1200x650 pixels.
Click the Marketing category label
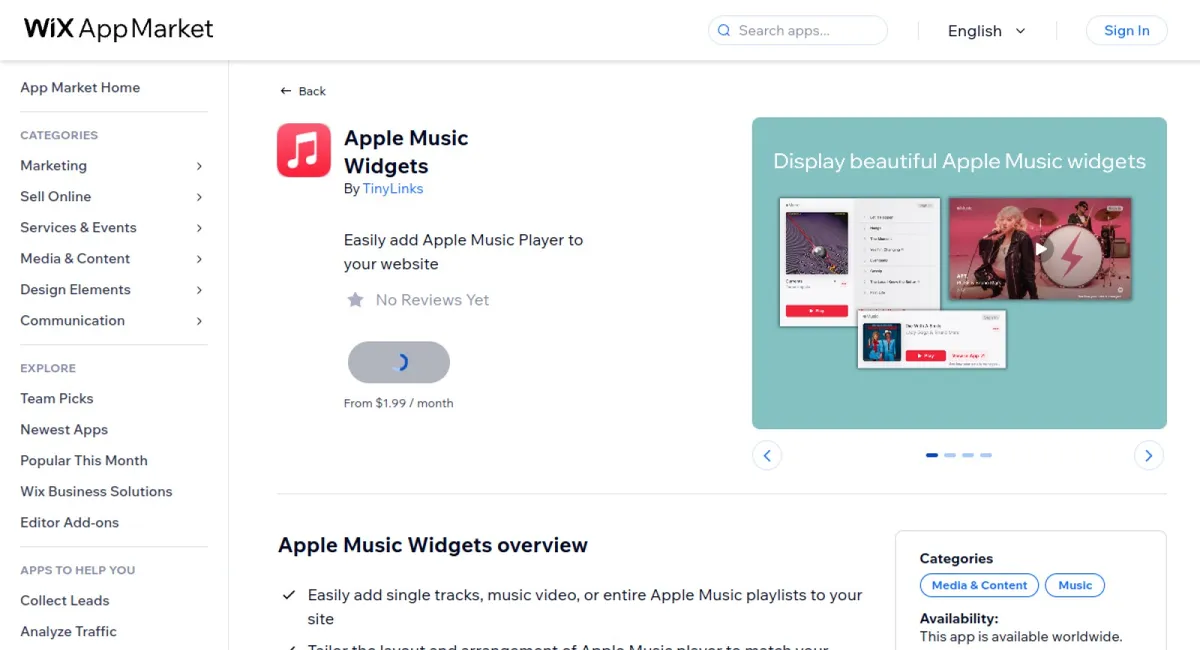tap(53, 166)
